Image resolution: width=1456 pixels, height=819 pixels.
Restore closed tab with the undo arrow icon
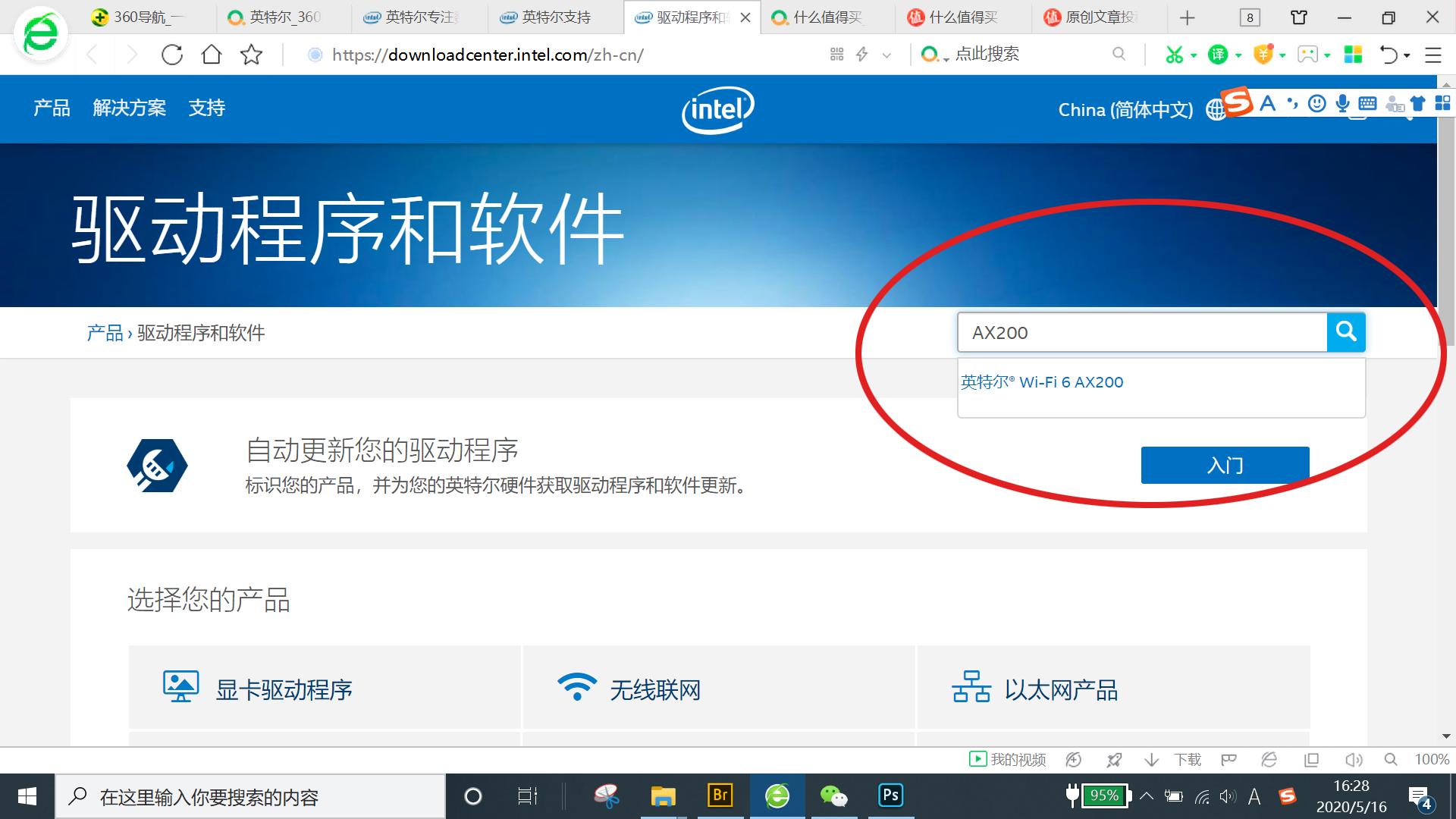(x=1388, y=55)
